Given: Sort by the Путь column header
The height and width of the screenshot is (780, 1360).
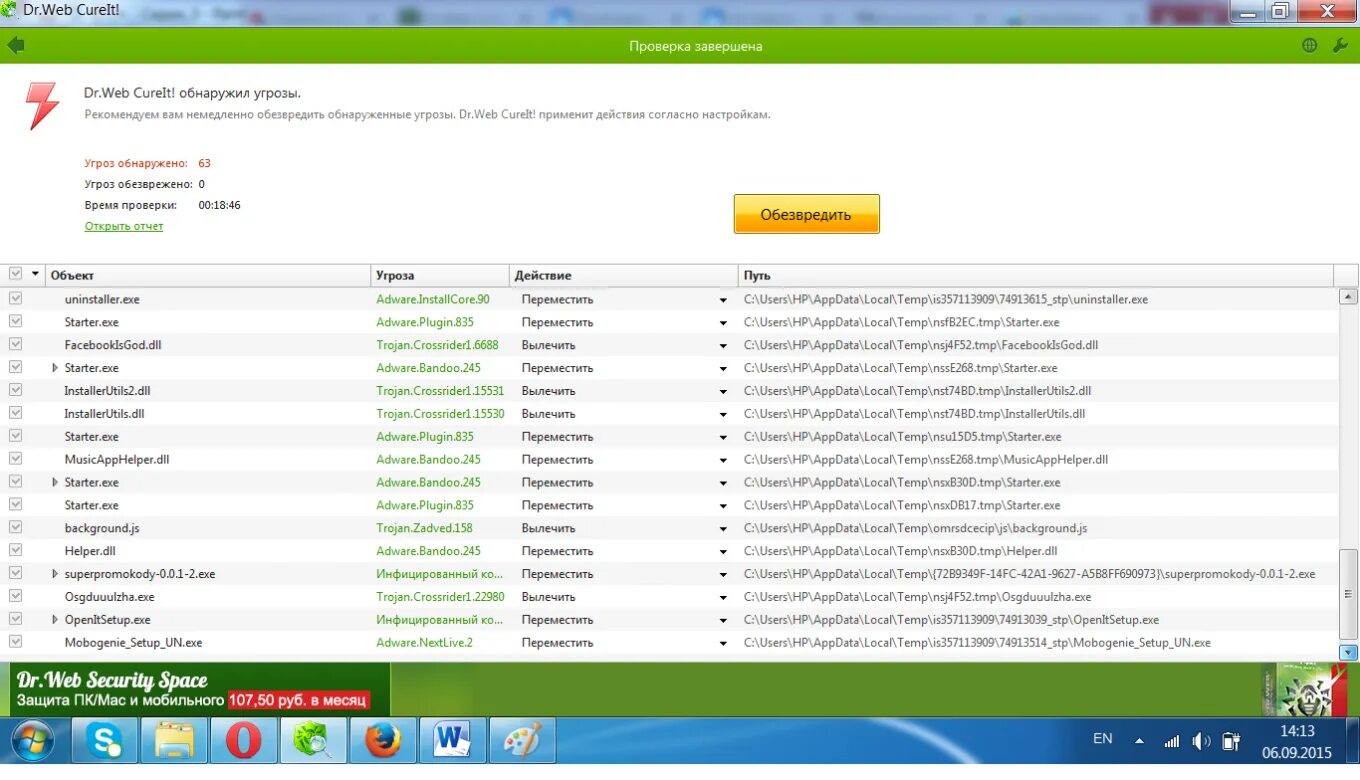Looking at the screenshot, I should pos(1036,275).
